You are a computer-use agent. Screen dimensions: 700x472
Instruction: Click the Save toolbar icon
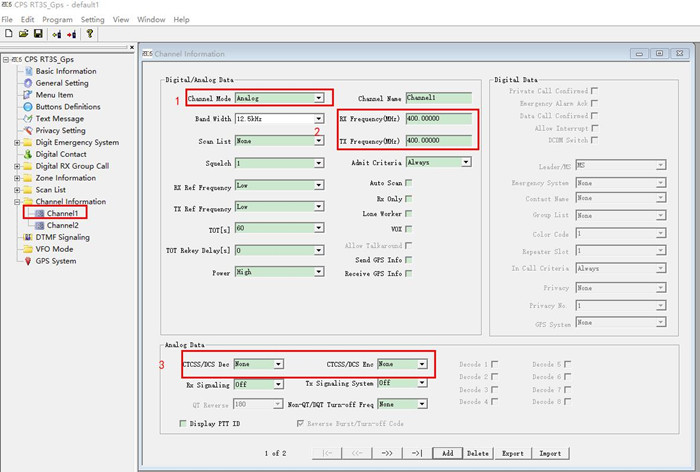click(36, 33)
